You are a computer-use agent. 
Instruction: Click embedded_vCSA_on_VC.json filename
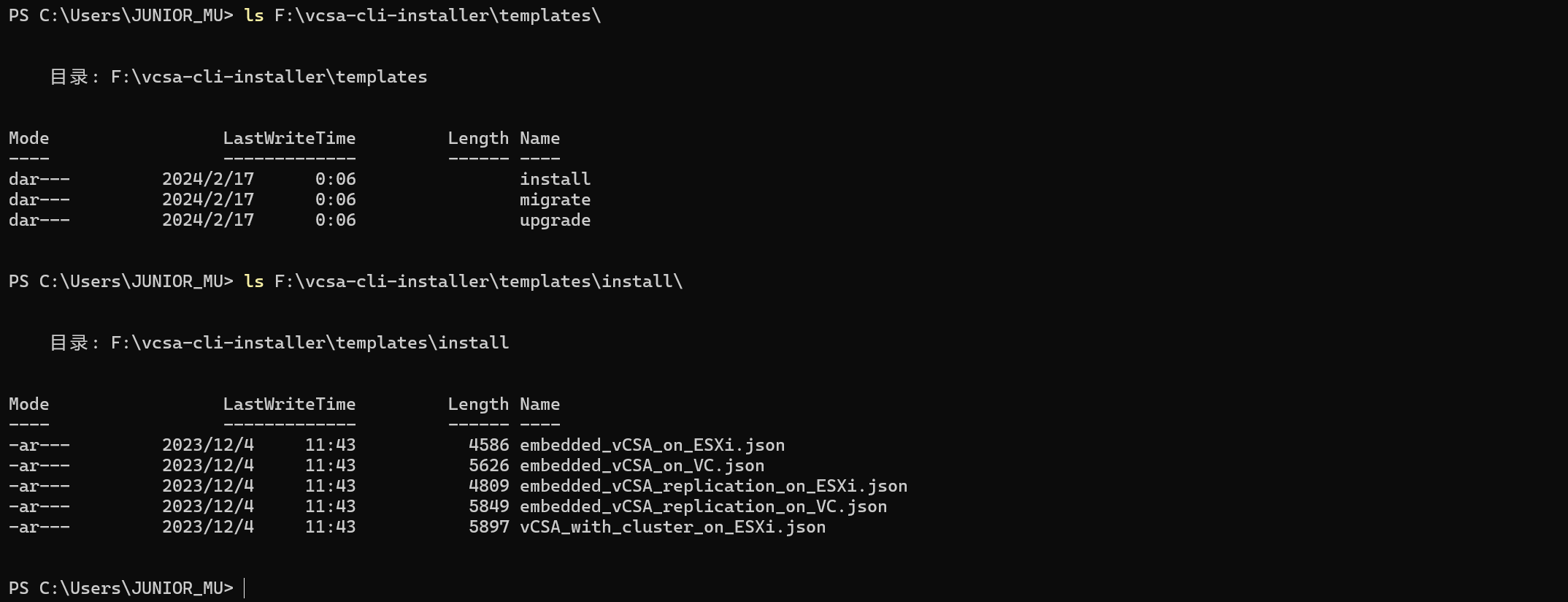642,465
